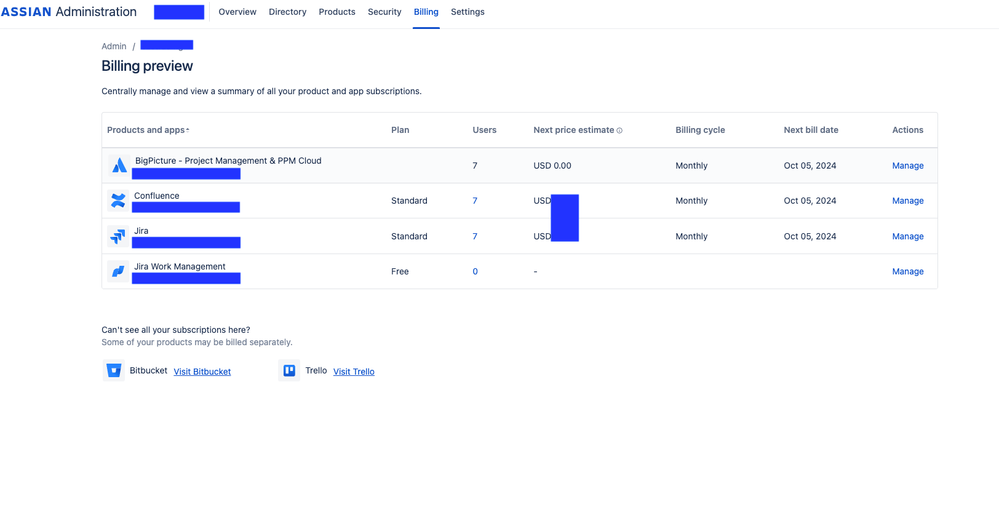Open the Billing tab
Image resolution: width=999 pixels, height=523 pixels.
pyautogui.click(x=426, y=12)
